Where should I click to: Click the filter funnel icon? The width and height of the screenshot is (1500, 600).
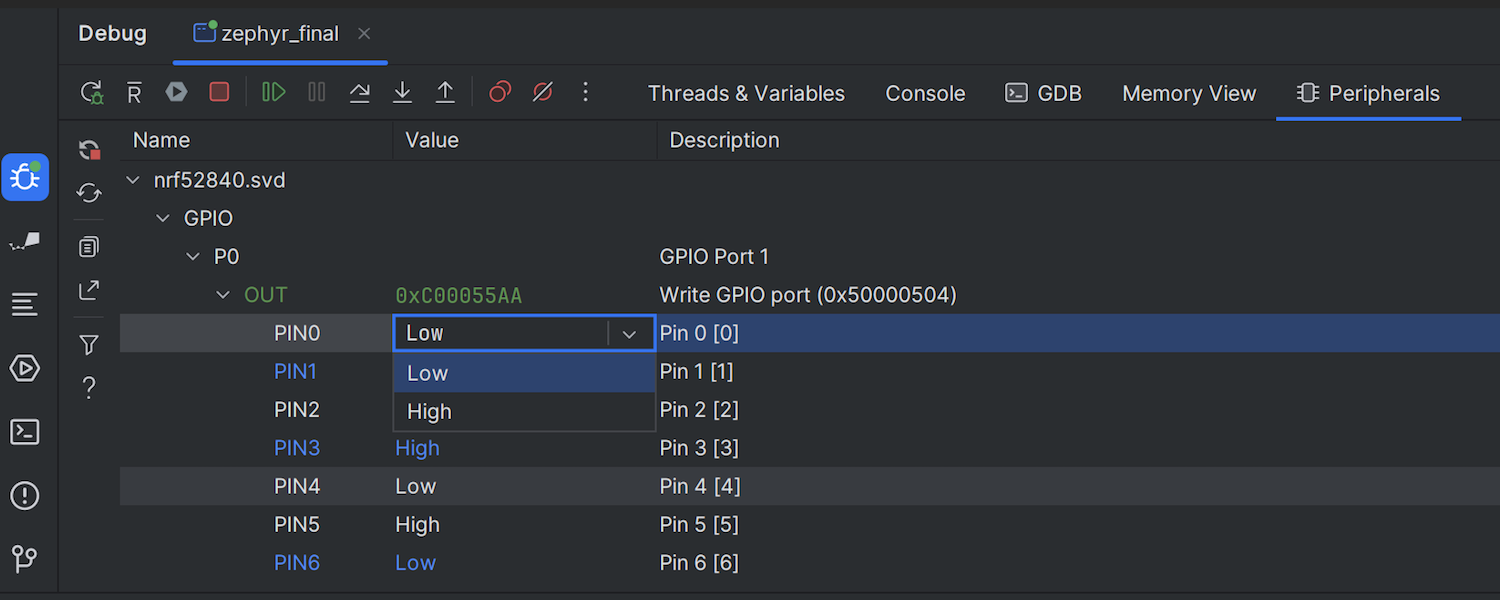coord(89,345)
